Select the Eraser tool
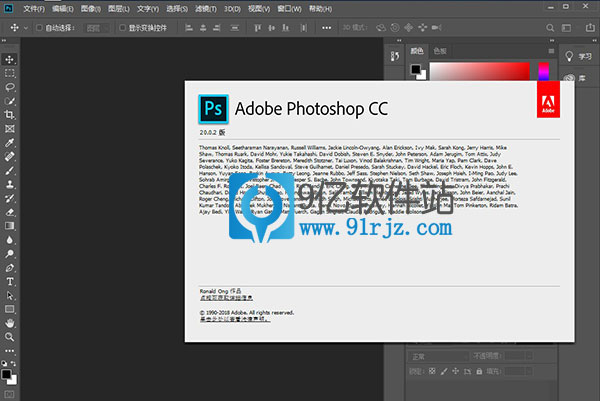The image size is (600, 401). (10, 212)
